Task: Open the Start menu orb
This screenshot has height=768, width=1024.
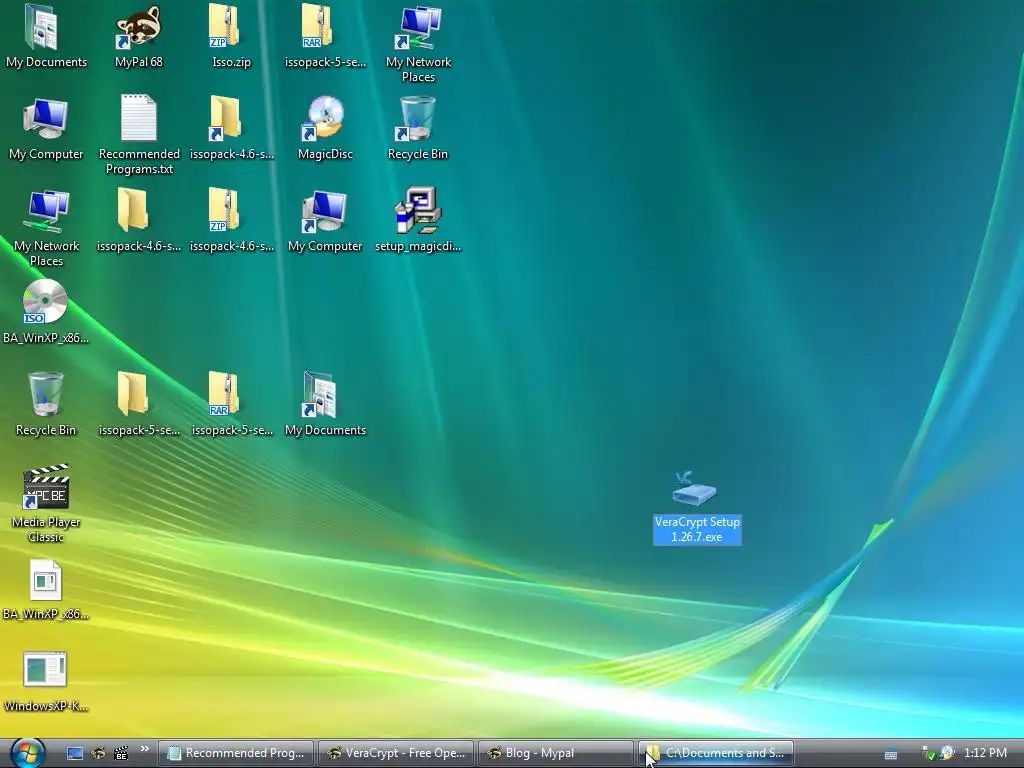Action: point(27,753)
